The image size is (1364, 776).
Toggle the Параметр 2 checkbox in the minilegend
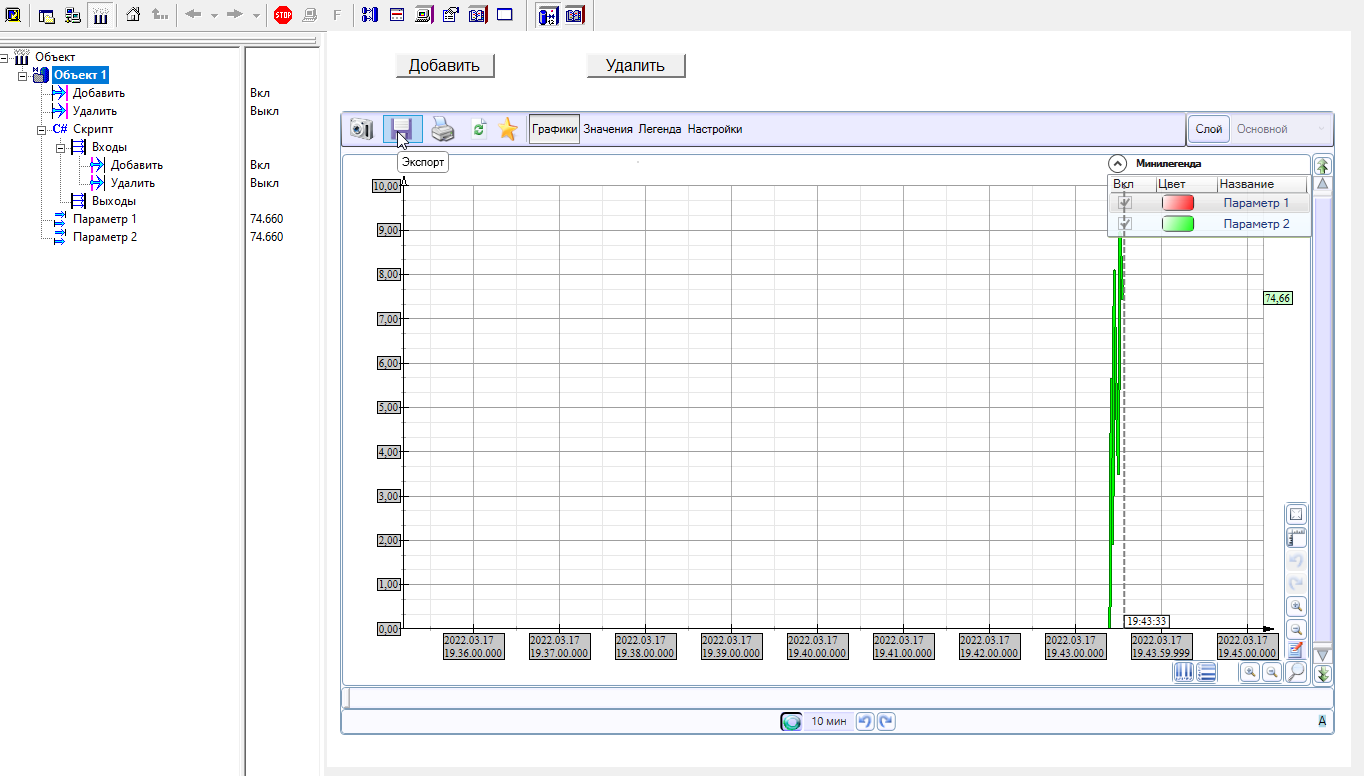(x=1125, y=224)
